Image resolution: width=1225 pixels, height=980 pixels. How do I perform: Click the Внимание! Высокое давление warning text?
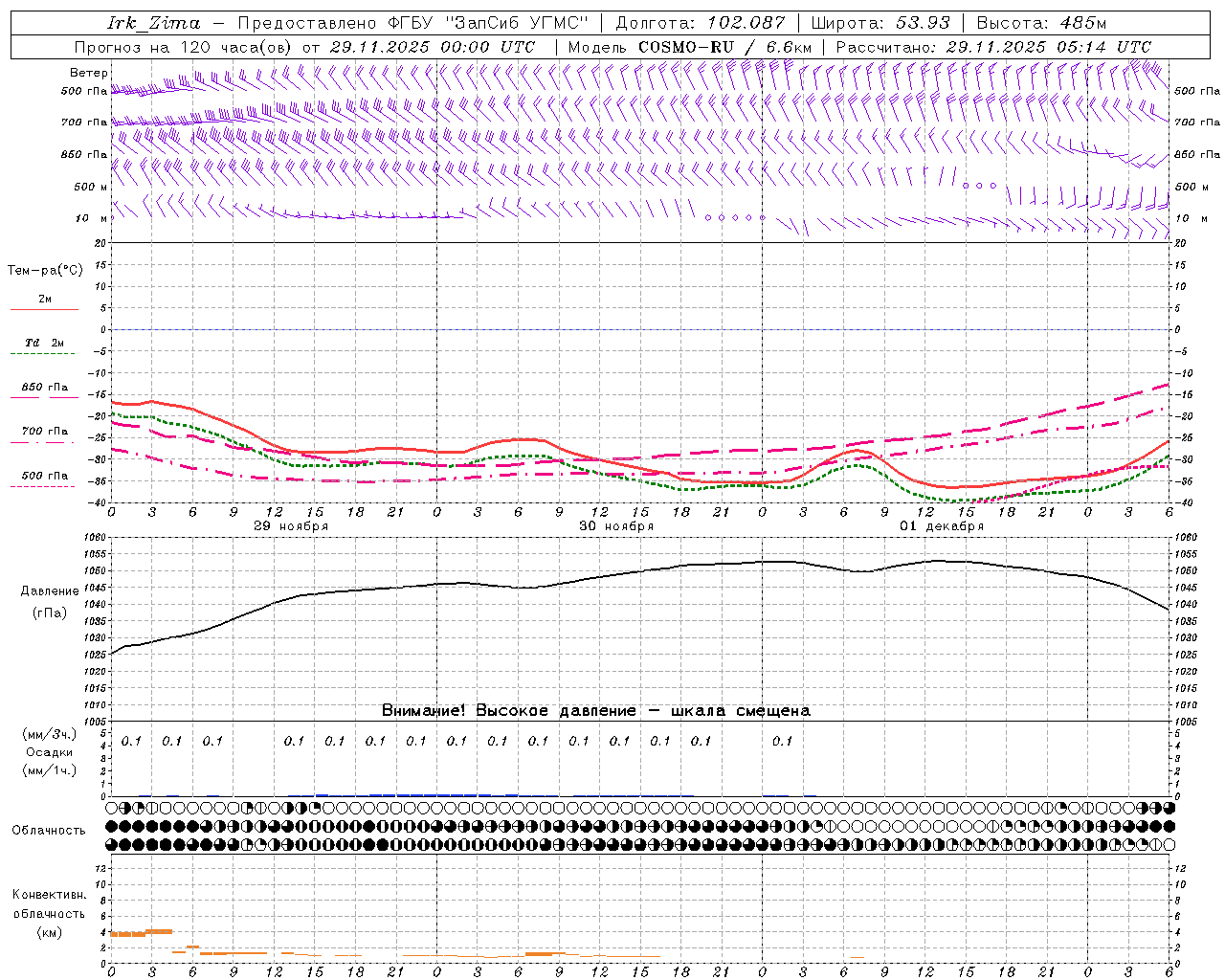pos(596,711)
